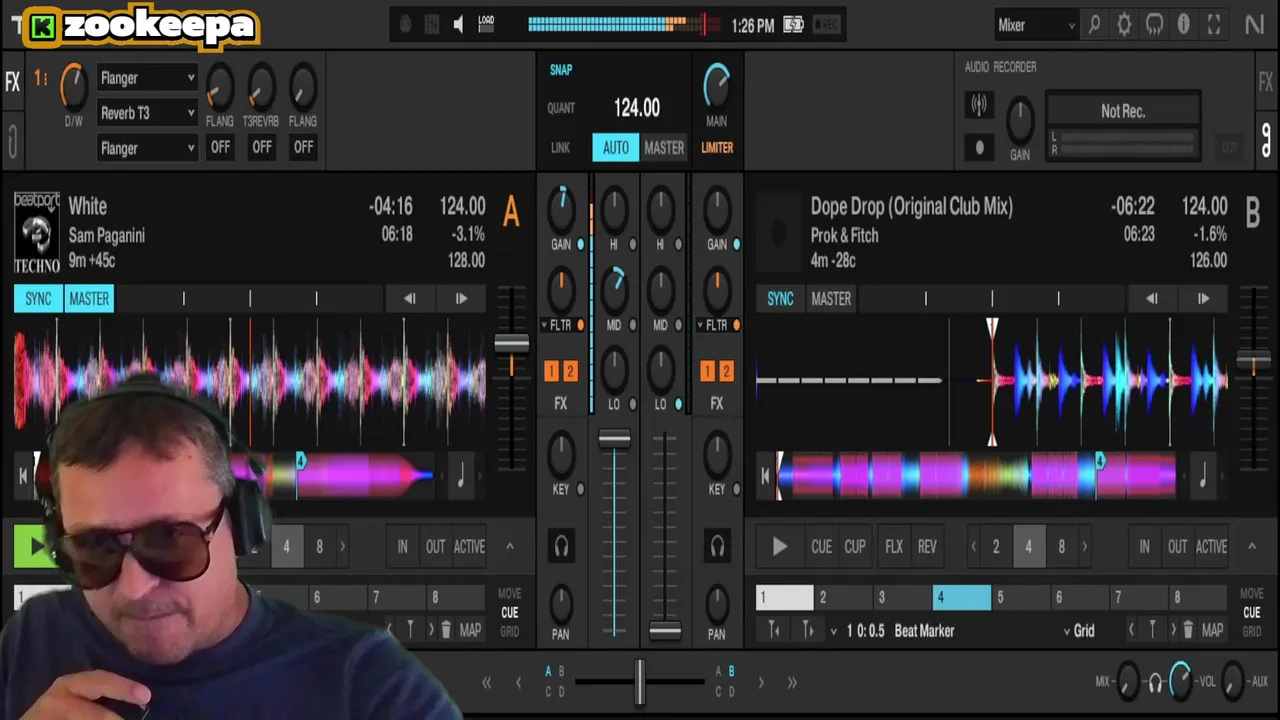Open Preferences via the gear icon
Screen dimensions: 1280x720
pos(1124,25)
